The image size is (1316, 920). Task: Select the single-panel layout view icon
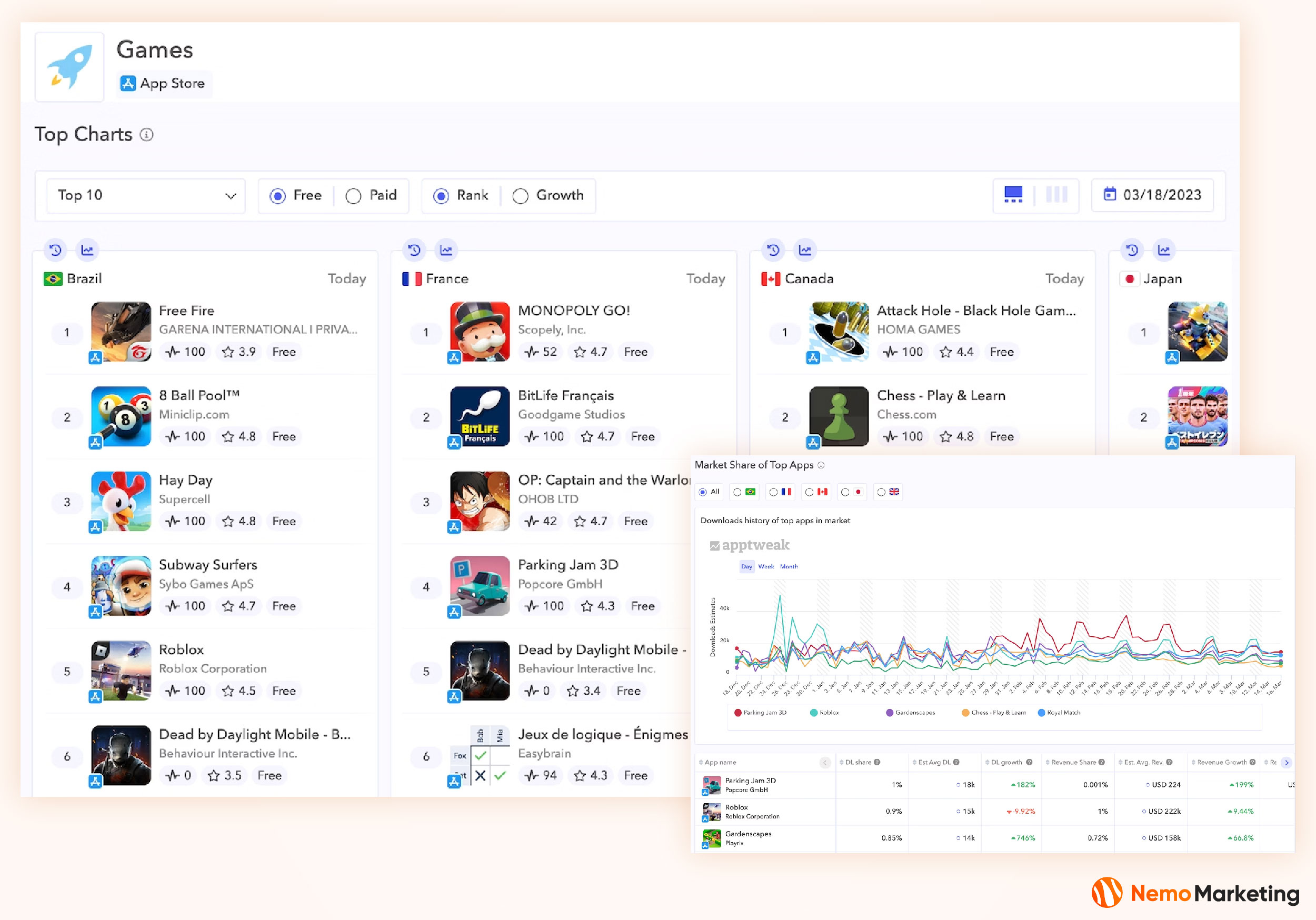(x=1013, y=195)
